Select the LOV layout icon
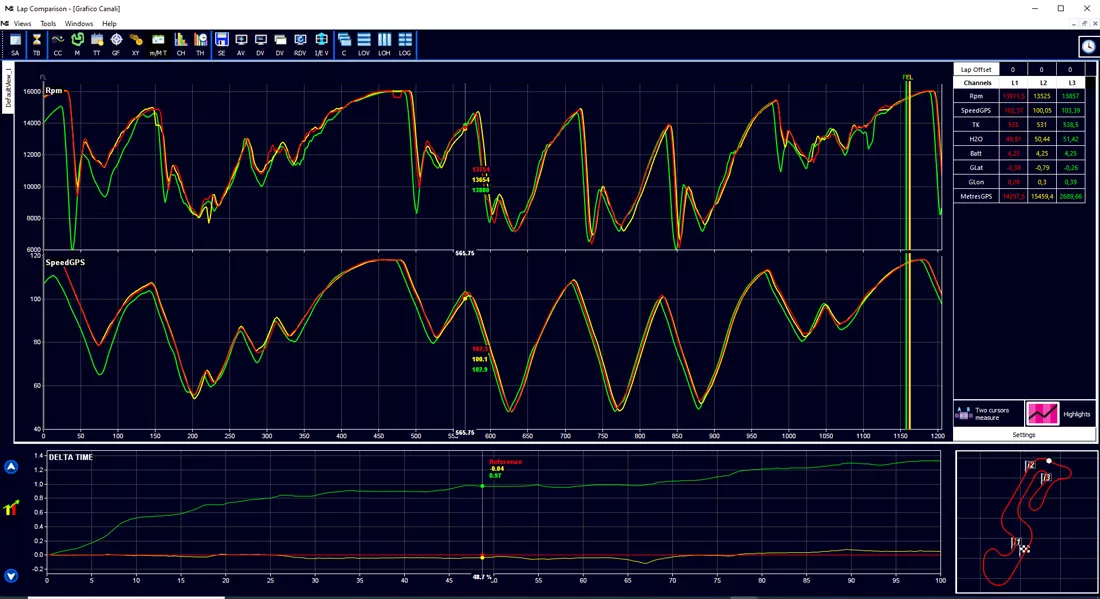The width and height of the screenshot is (1100, 599). [364, 44]
